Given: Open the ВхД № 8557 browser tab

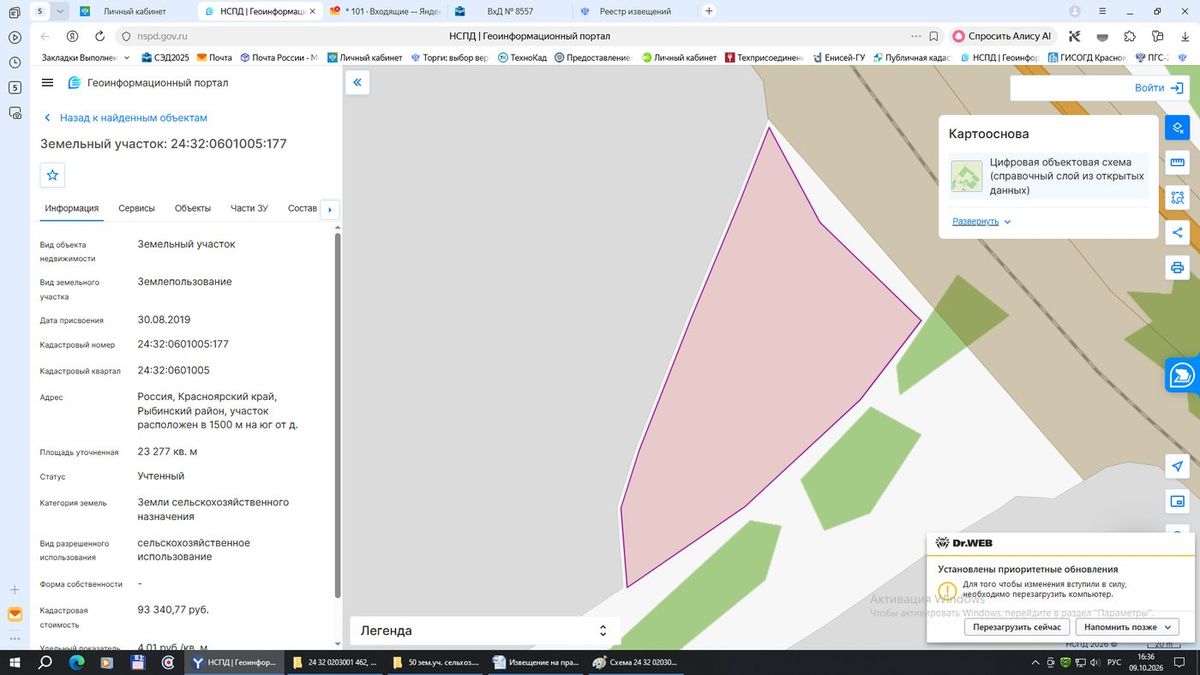Looking at the screenshot, I should click(x=510, y=11).
